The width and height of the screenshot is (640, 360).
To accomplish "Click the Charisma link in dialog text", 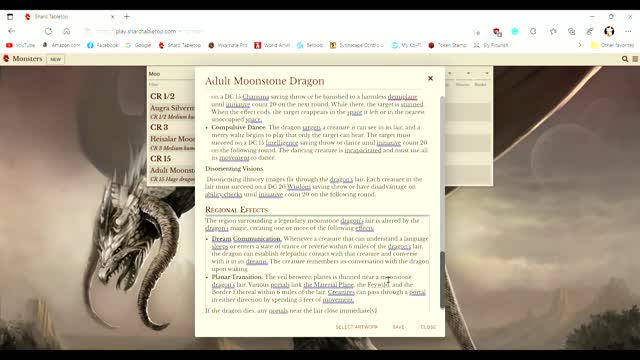I will coord(256,97).
